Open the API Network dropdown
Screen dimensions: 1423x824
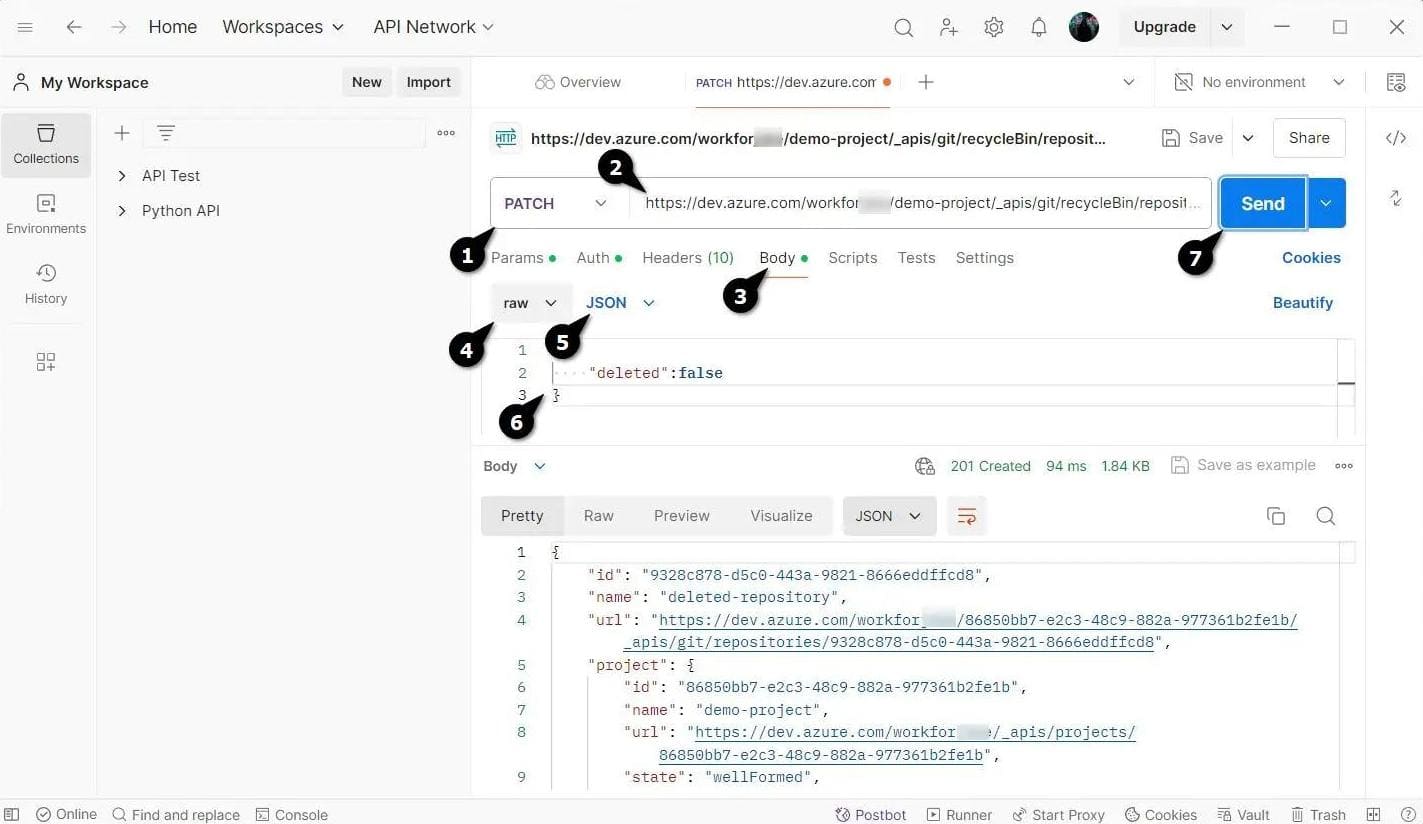tap(434, 27)
